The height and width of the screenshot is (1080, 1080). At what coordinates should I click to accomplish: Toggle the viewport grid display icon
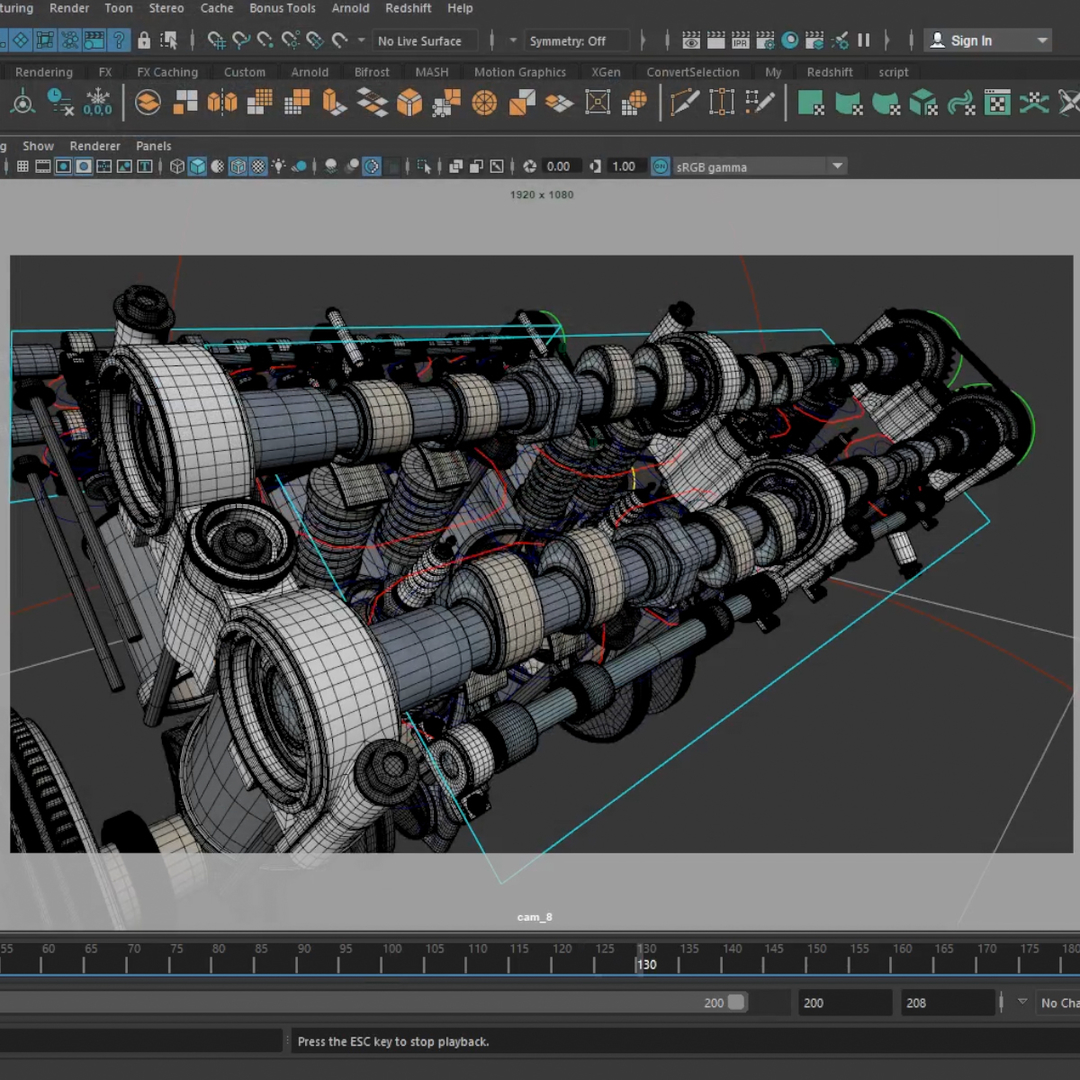(23, 166)
